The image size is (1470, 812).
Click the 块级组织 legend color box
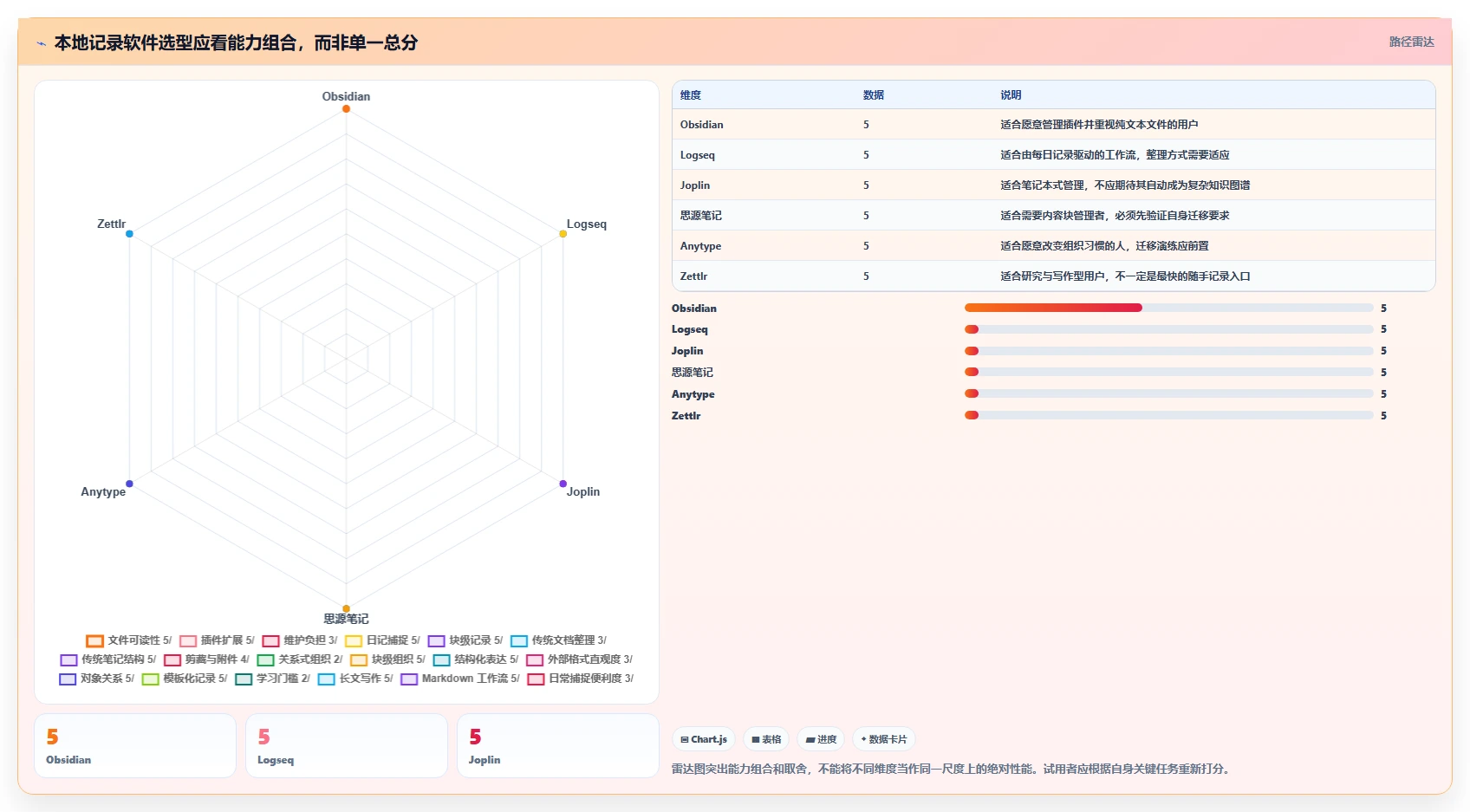(359, 660)
